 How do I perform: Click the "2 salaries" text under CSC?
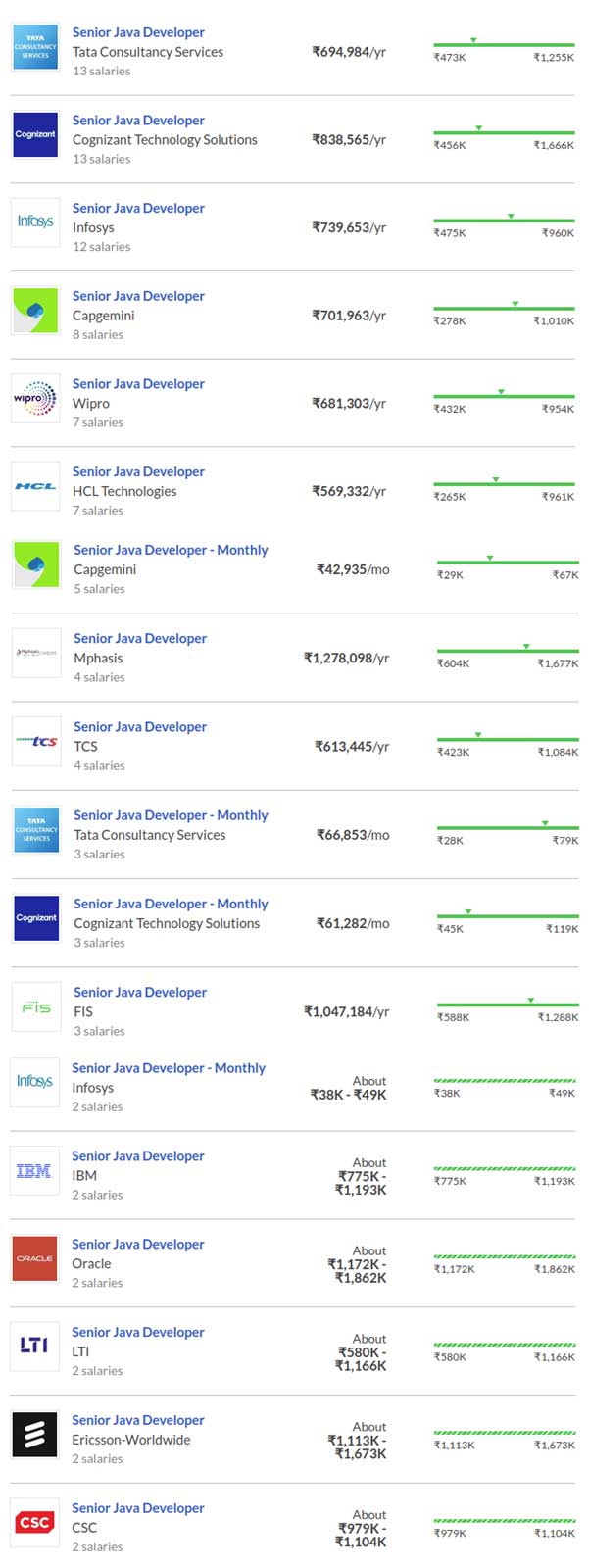[x=97, y=1546]
